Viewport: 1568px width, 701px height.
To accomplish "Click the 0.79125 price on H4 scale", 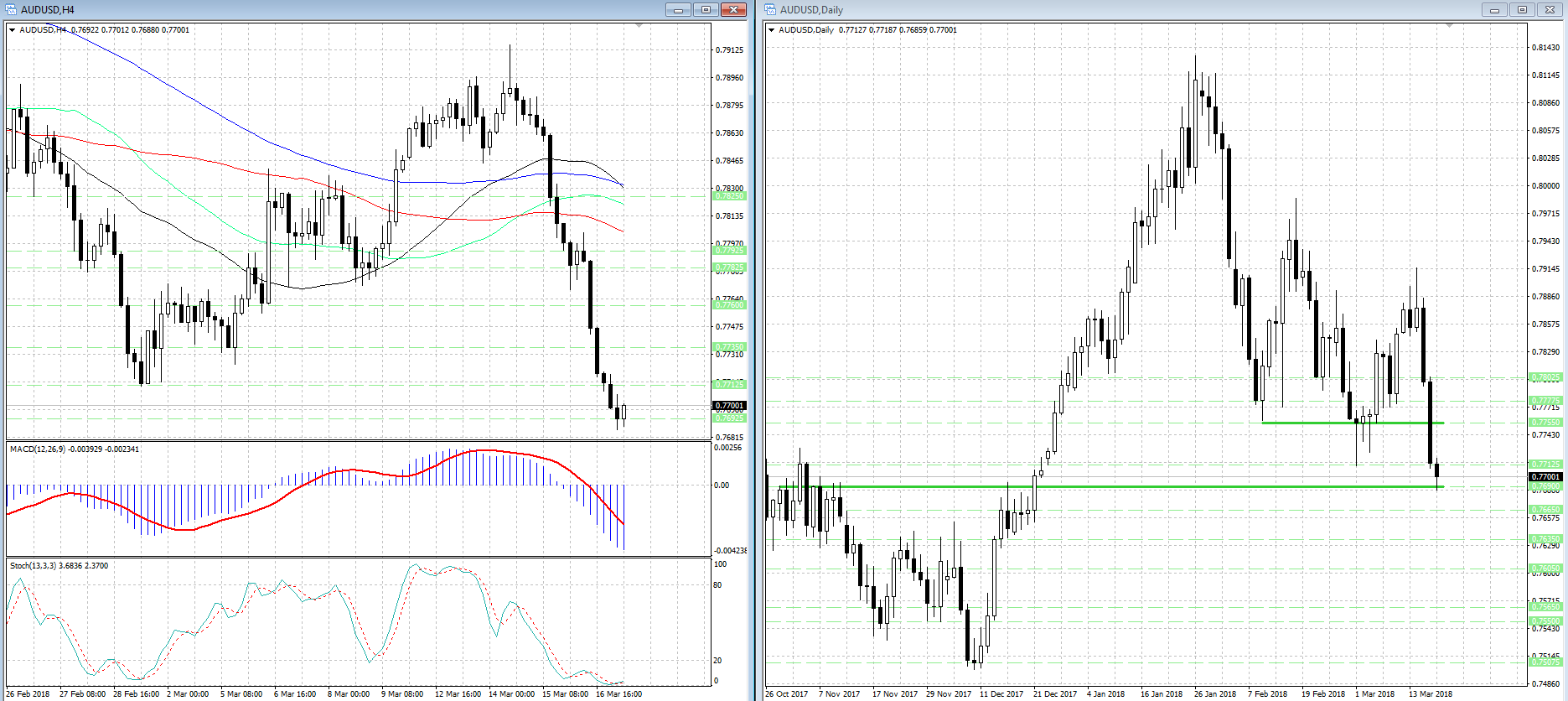I will tap(729, 50).
